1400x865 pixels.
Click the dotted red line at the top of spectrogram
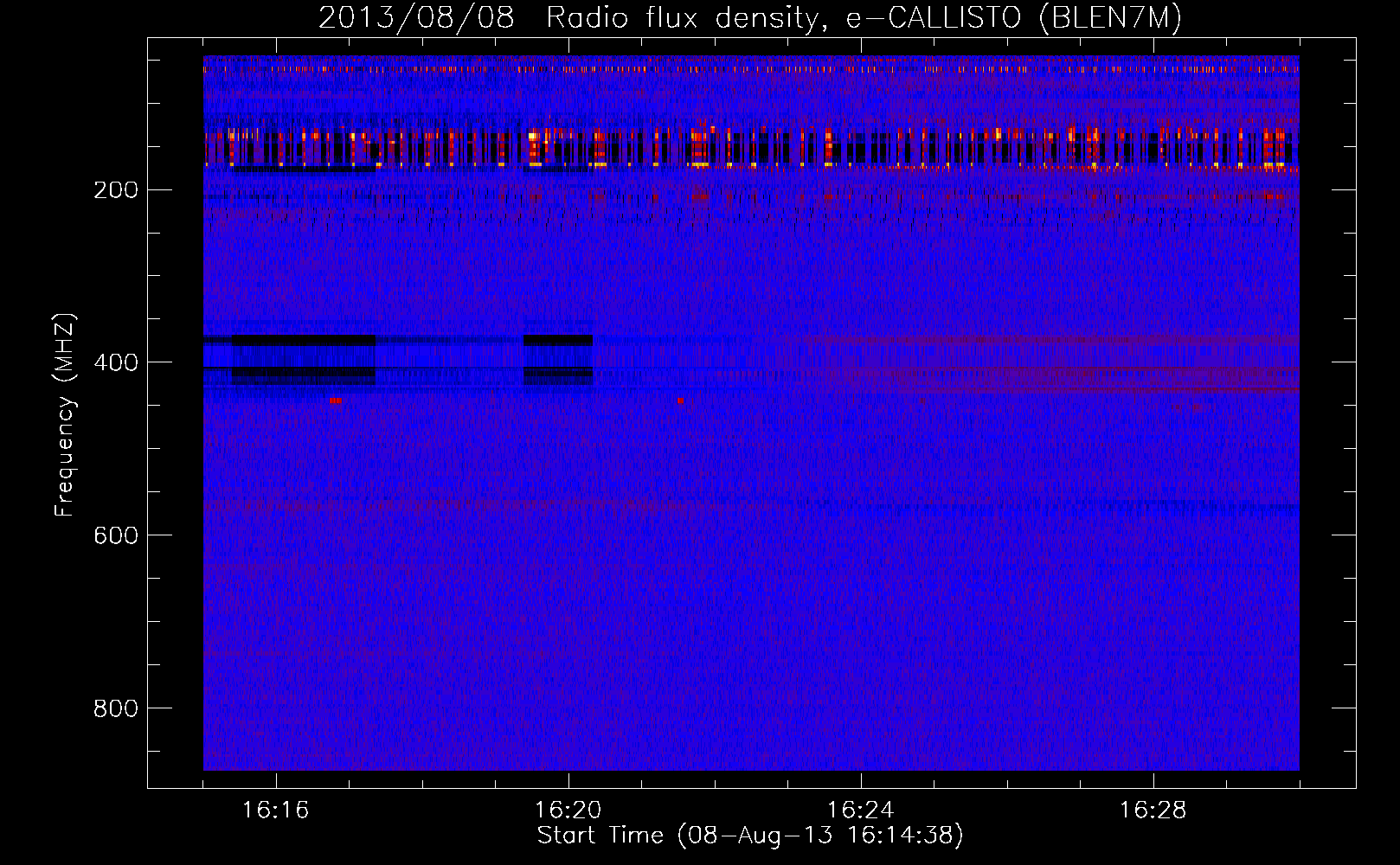751,68
